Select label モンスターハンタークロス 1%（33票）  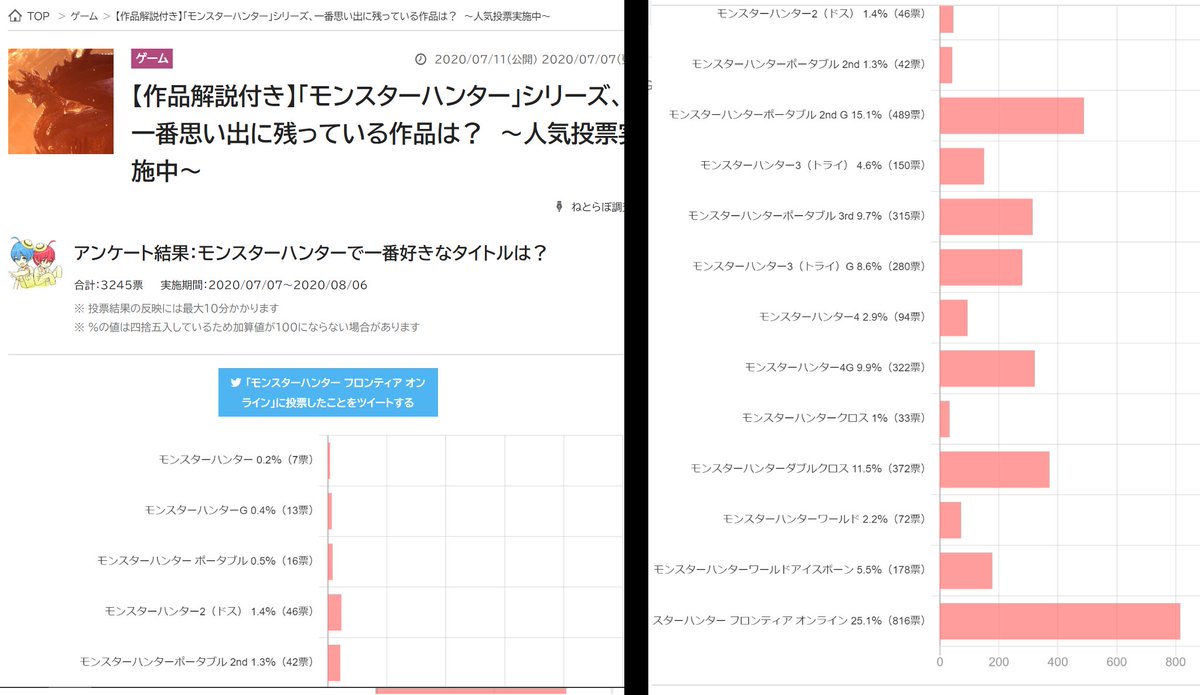click(835, 418)
